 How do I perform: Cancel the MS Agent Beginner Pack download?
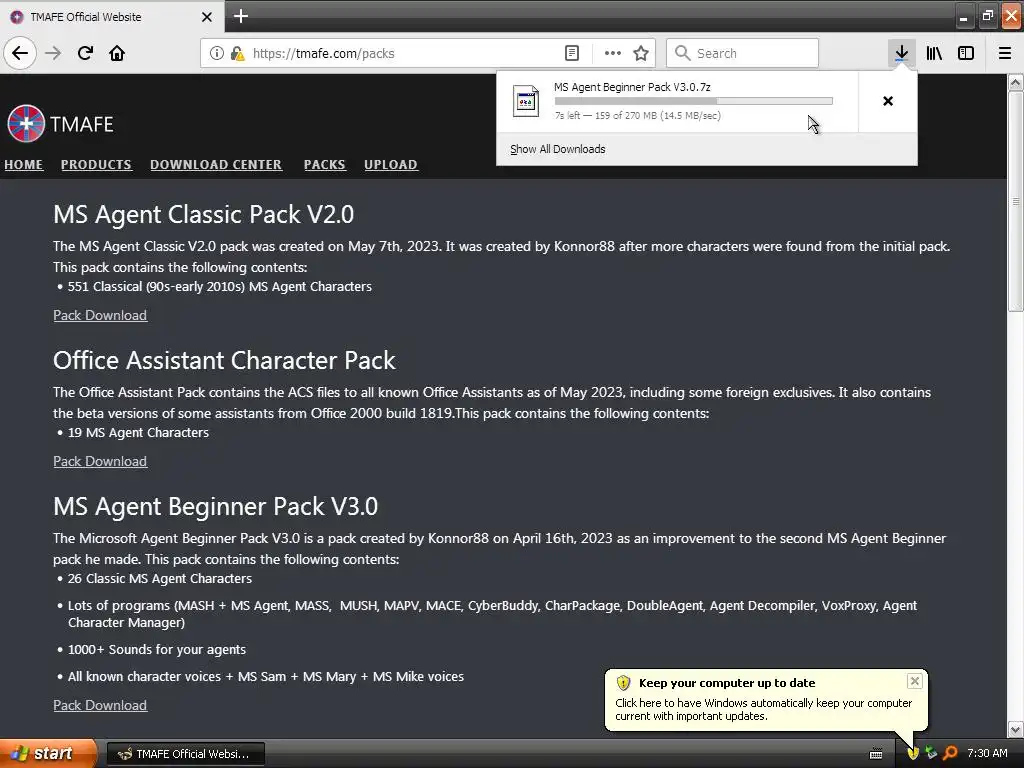pyautogui.click(x=888, y=101)
